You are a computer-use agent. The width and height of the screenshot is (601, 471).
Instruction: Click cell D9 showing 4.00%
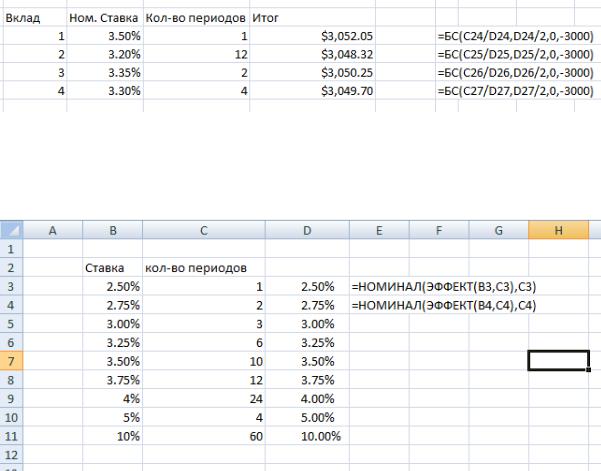pyautogui.click(x=307, y=399)
